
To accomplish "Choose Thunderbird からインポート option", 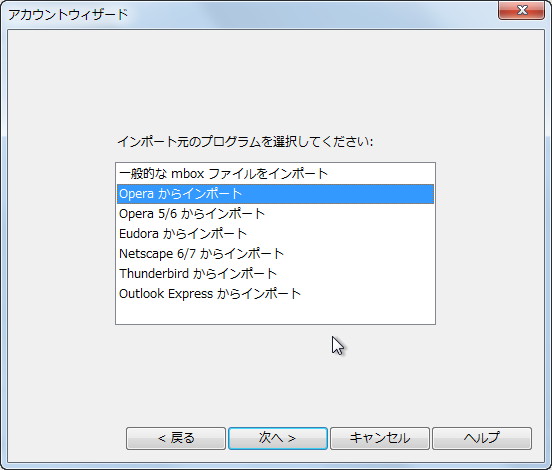I will click(275, 274).
